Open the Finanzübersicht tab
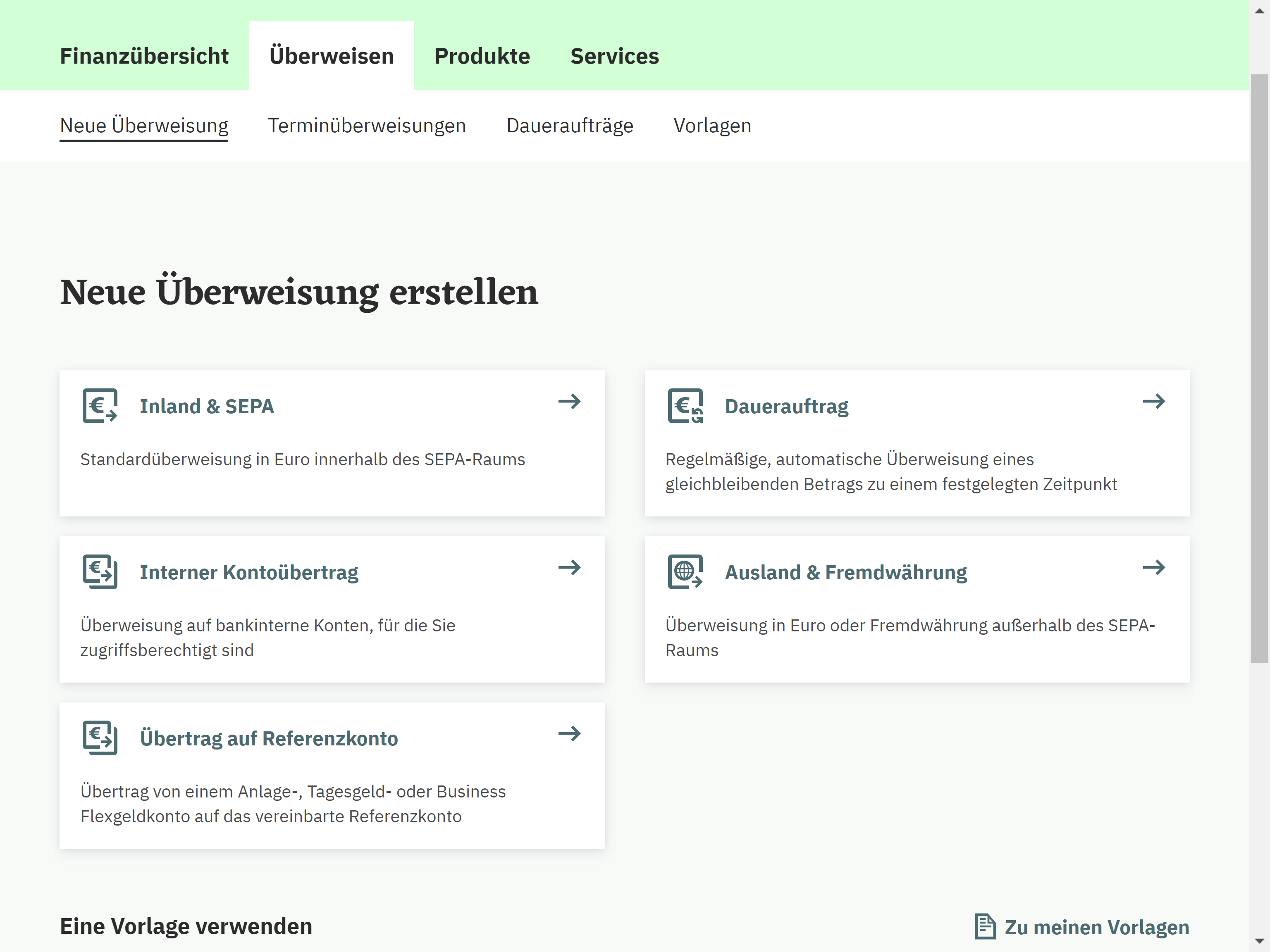Viewport: 1270px width, 952px height. click(144, 56)
